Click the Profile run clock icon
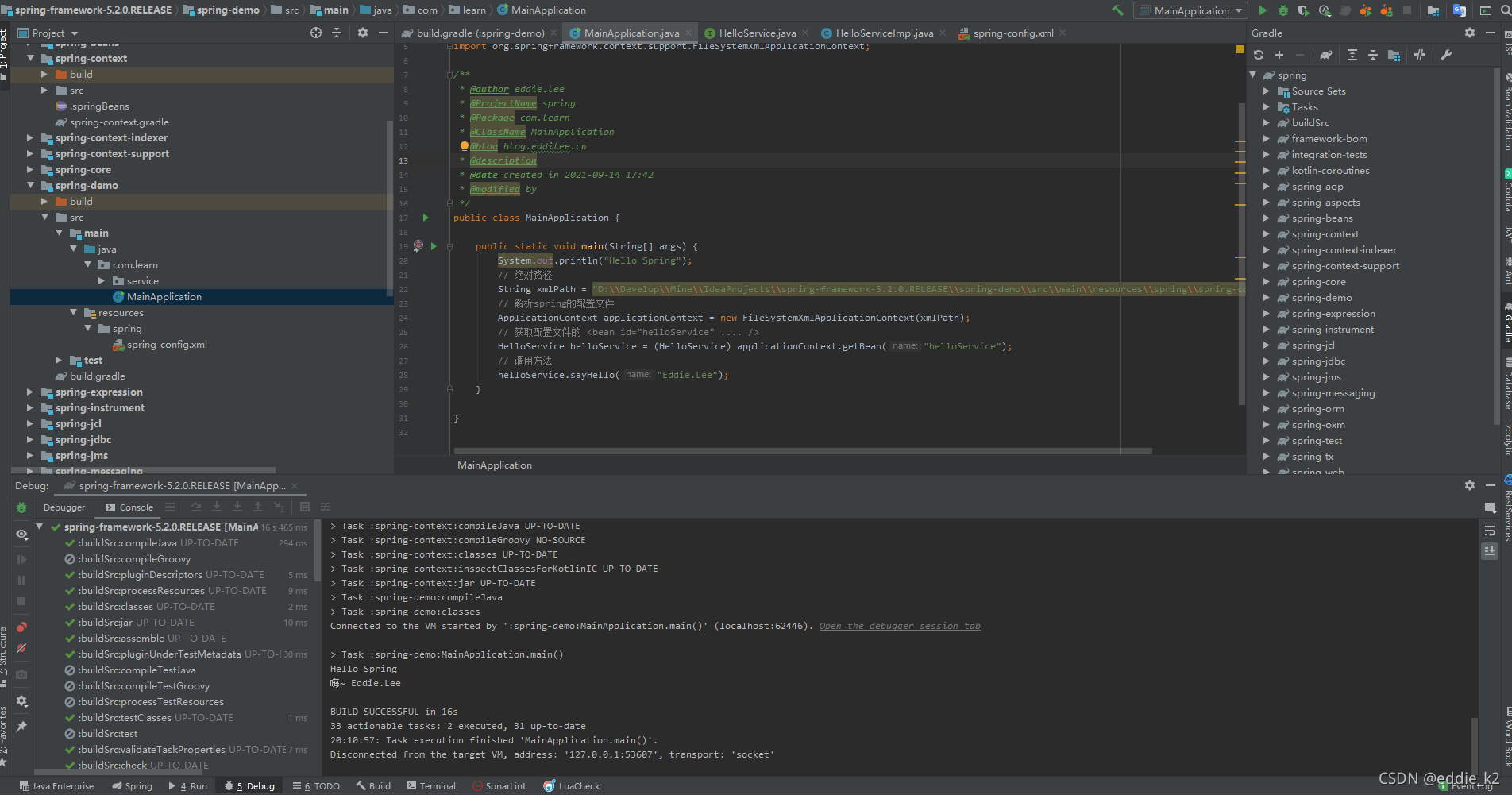 pos(1325,10)
